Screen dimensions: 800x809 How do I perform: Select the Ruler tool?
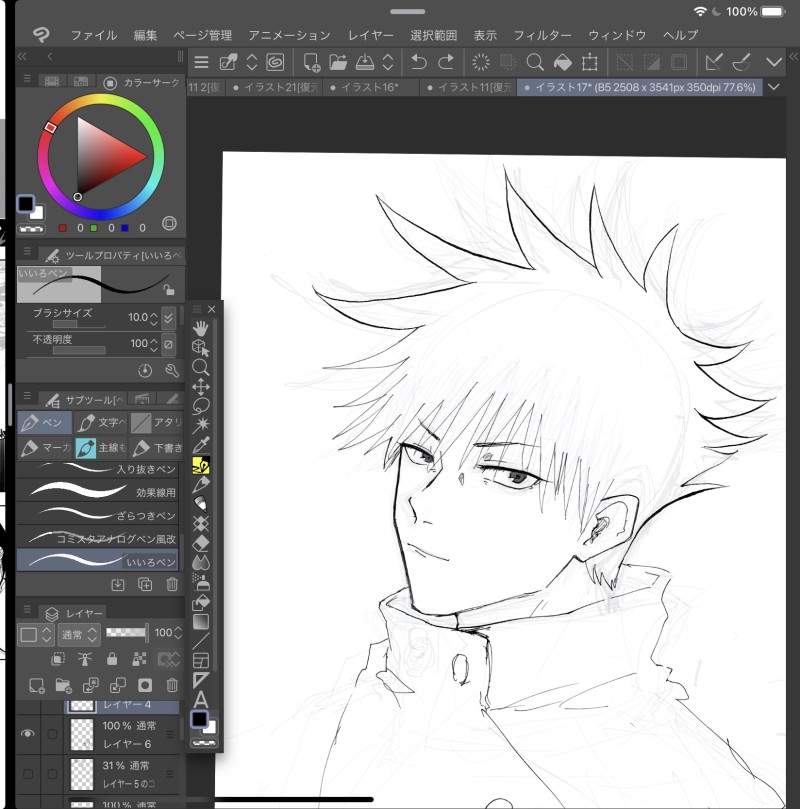tap(201, 680)
